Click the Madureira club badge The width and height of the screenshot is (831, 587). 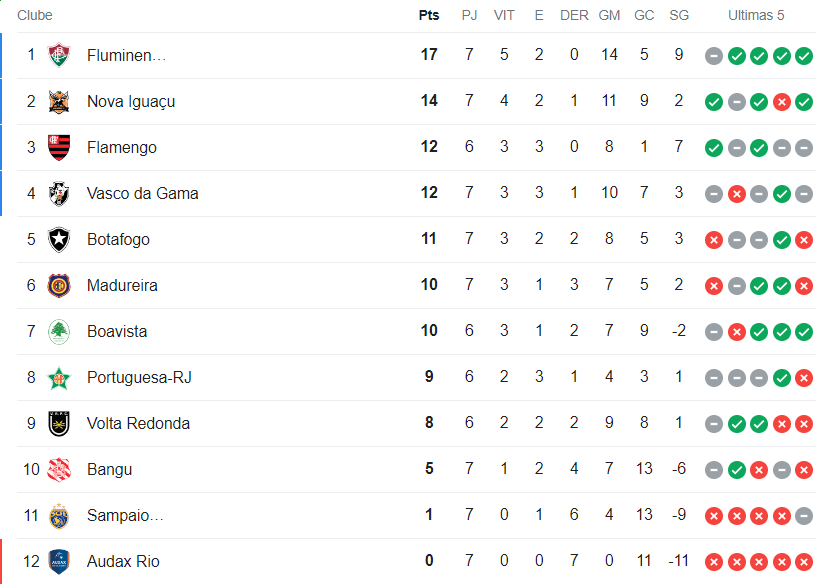click(x=60, y=285)
